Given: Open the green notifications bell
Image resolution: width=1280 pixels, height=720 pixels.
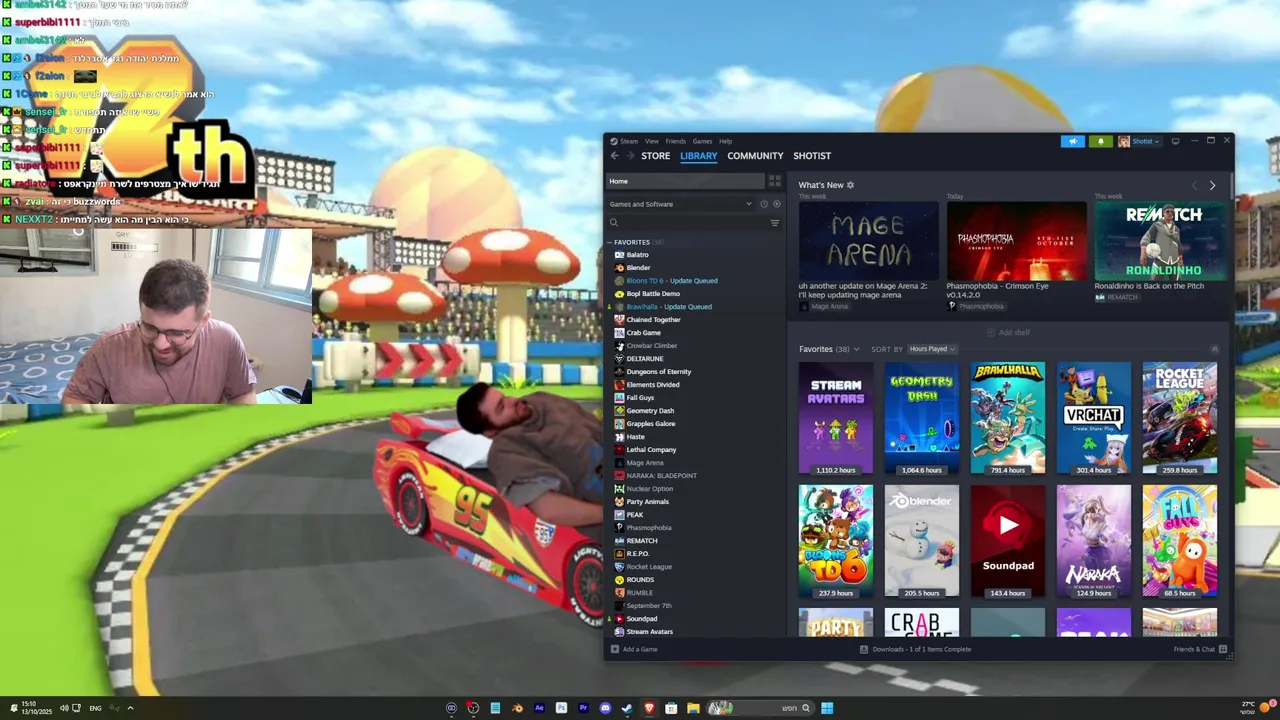Looking at the screenshot, I should pos(1101,141).
